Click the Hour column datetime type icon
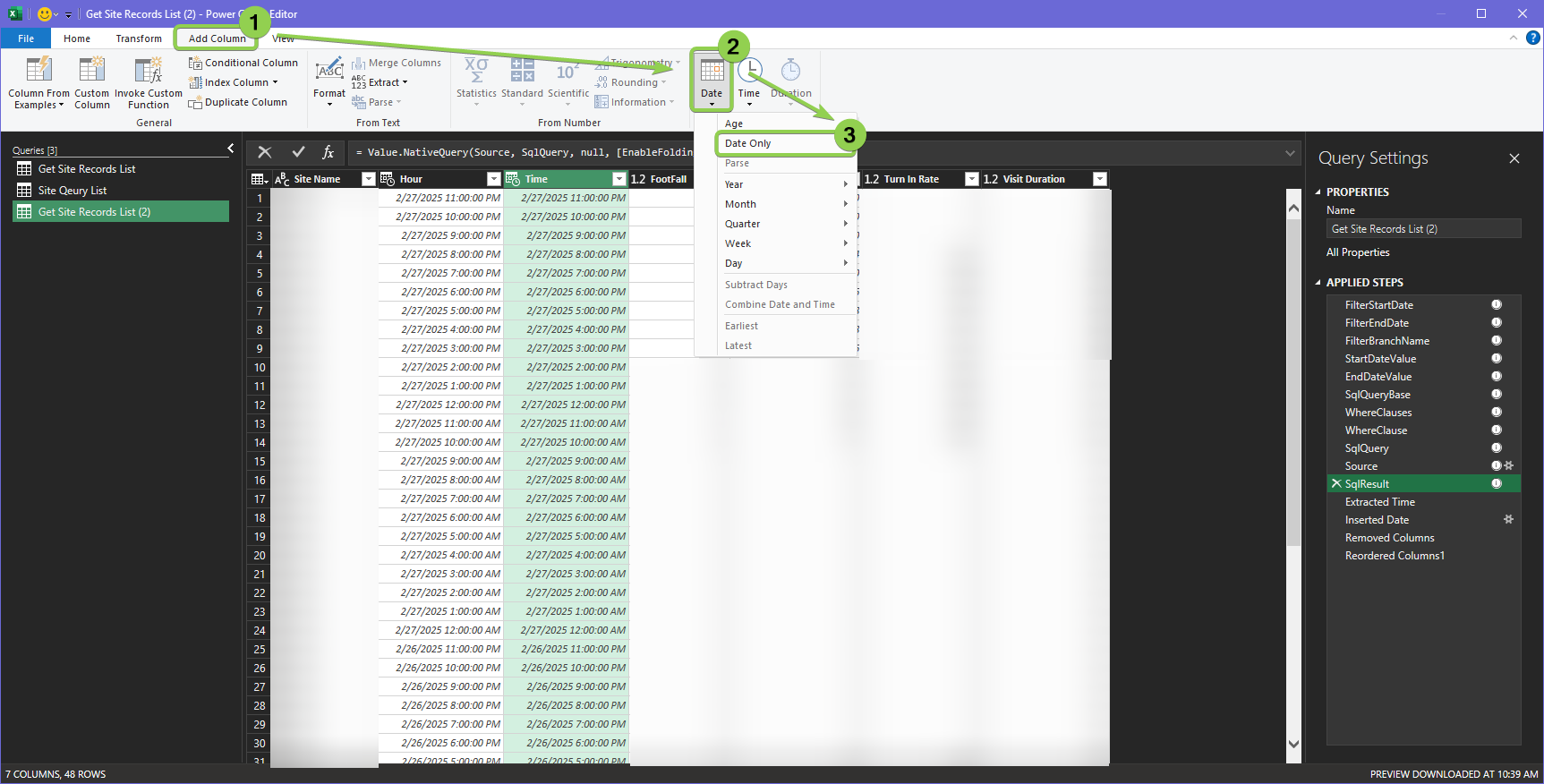The width and height of the screenshot is (1544, 784). (x=388, y=179)
